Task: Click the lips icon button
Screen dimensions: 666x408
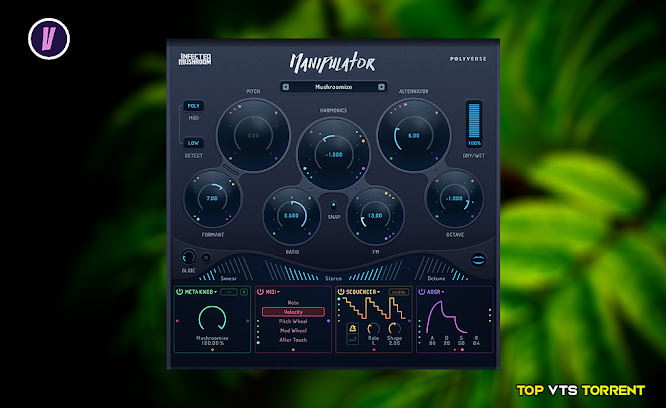Action: pos(478,259)
